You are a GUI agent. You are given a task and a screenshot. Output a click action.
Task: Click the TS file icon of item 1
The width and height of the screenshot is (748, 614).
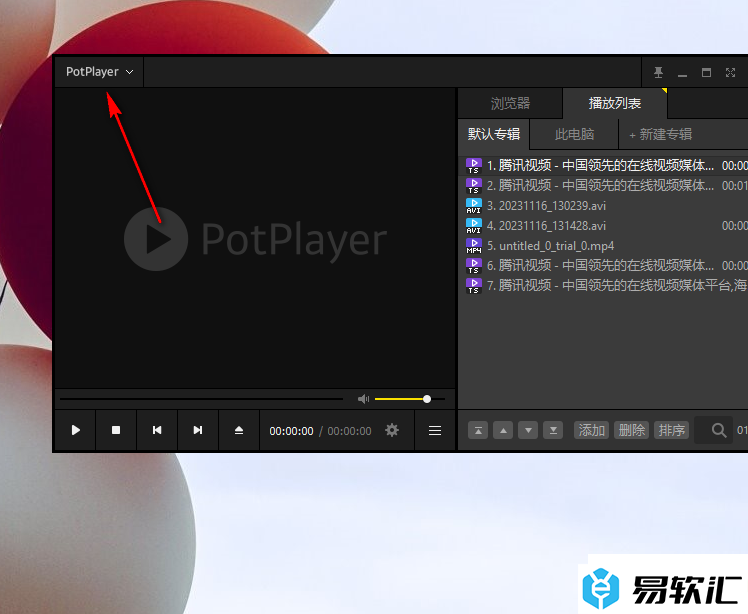click(x=474, y=166)
